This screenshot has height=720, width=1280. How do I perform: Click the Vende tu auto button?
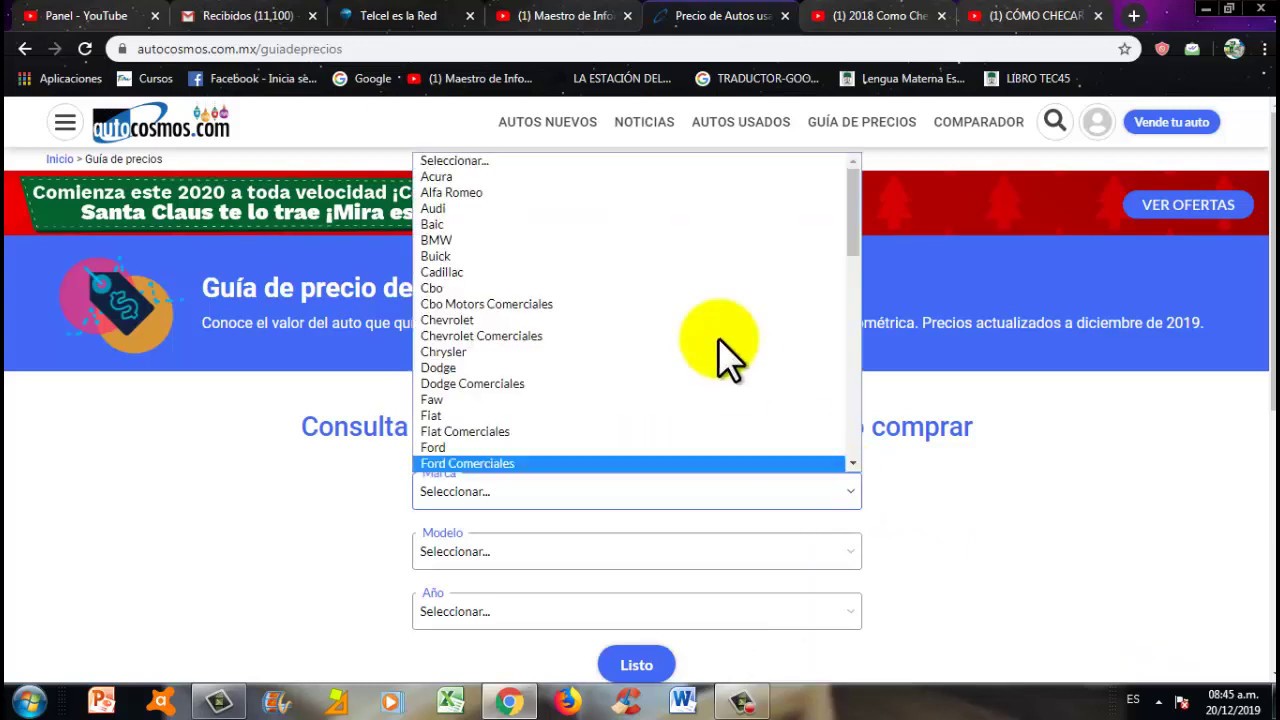pyautogui.click(x=1172, y=122)
